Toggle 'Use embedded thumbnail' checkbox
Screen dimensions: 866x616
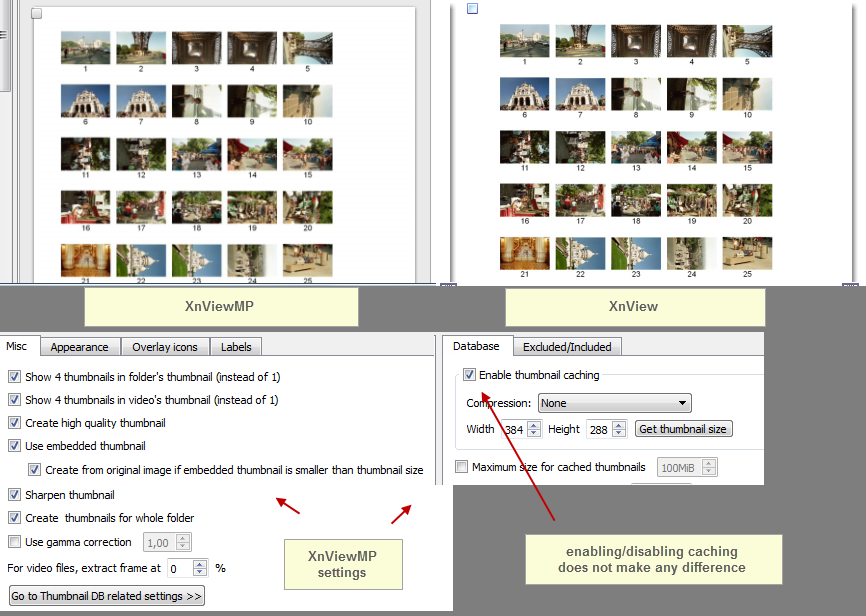point(14,445)
